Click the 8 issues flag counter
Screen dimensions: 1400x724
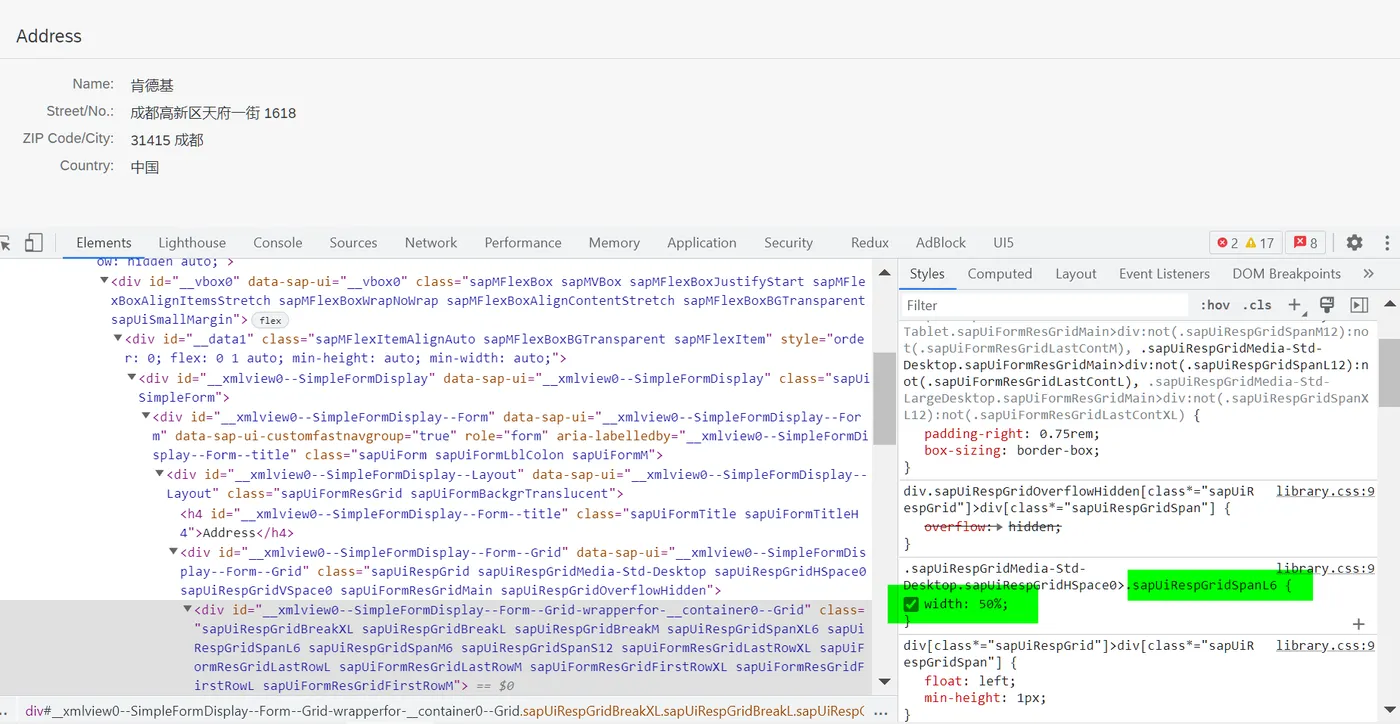pyautogui.click(x=1306, y=243)
